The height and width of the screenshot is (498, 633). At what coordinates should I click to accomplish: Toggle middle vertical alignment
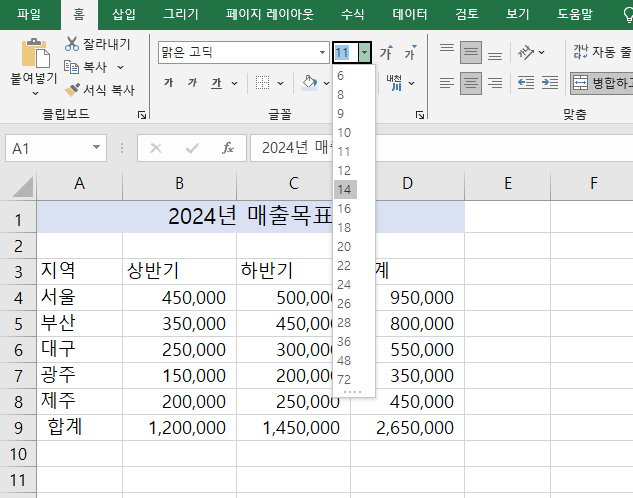point(471,52)
